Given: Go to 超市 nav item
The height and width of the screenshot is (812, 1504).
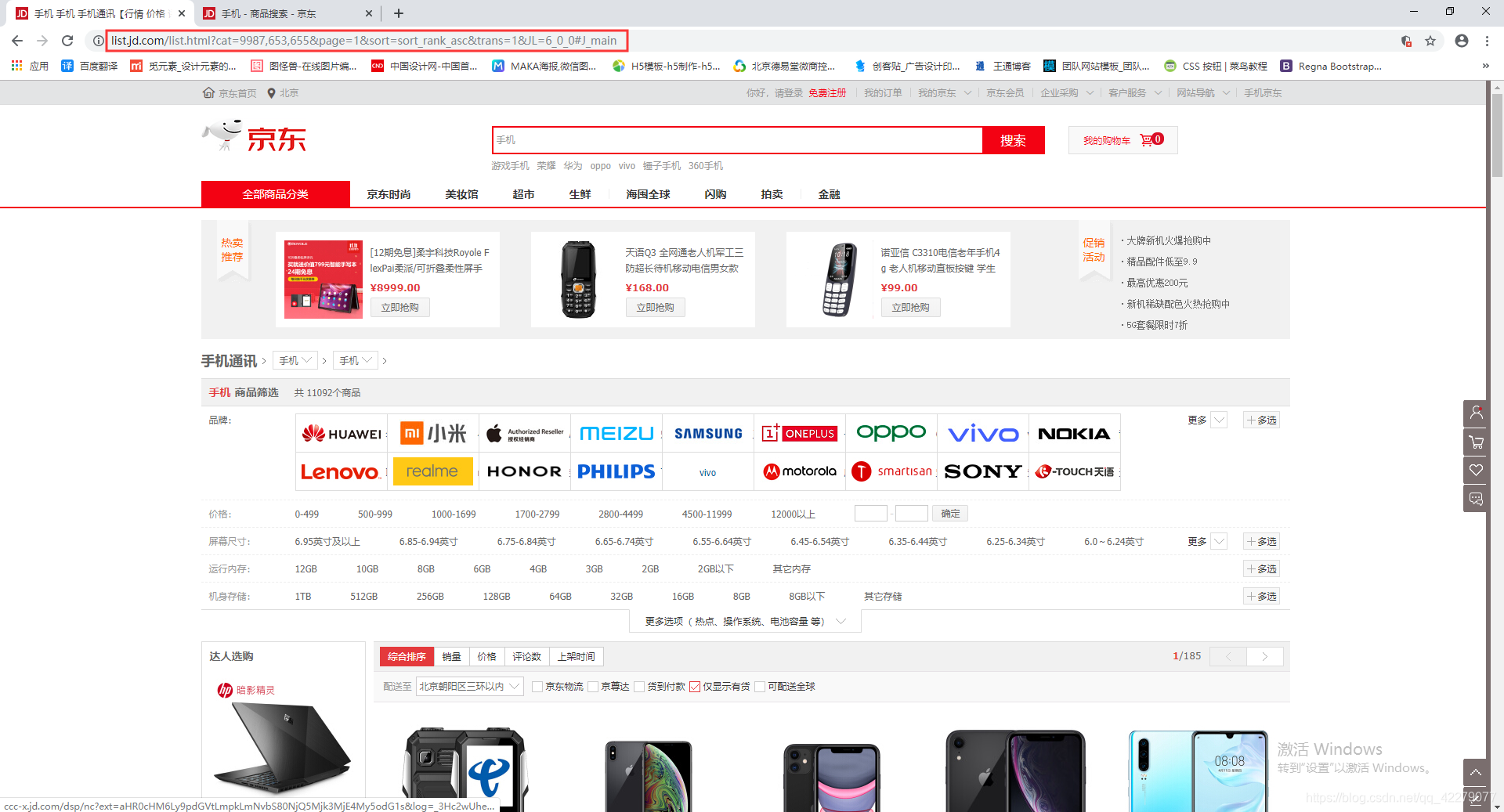Looking at the screenshot, I should pyautogui.click(x=523, y=194).
